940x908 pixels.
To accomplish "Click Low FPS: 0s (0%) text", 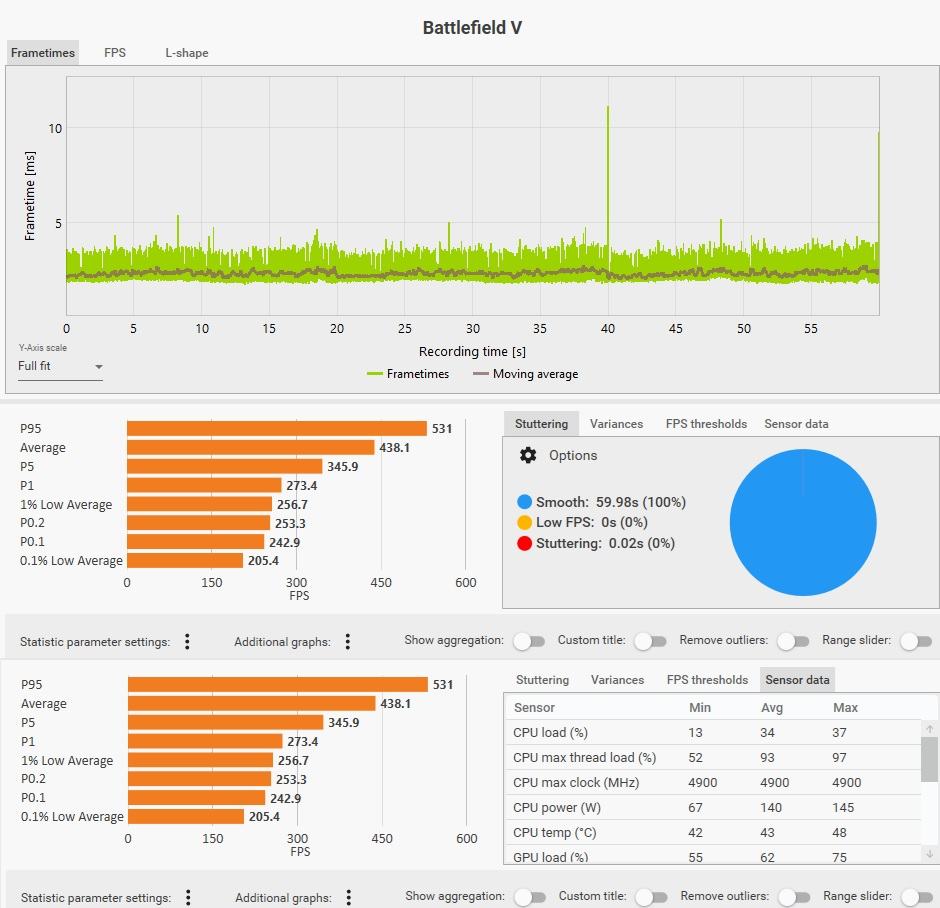I will click(x=592, y=522).
